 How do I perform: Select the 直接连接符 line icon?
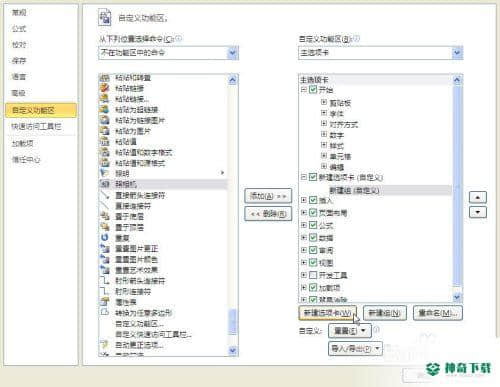tap(105, 206)
